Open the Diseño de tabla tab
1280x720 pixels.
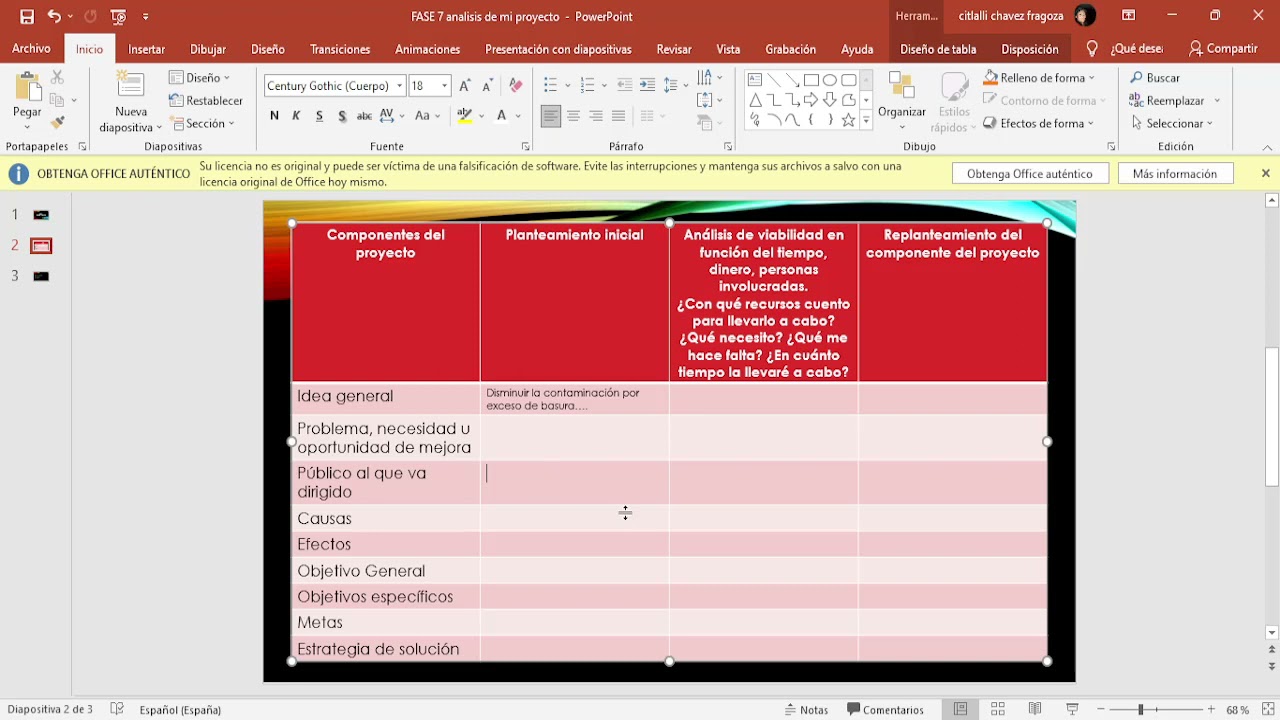pyautogui.click(x=938, y=49)
